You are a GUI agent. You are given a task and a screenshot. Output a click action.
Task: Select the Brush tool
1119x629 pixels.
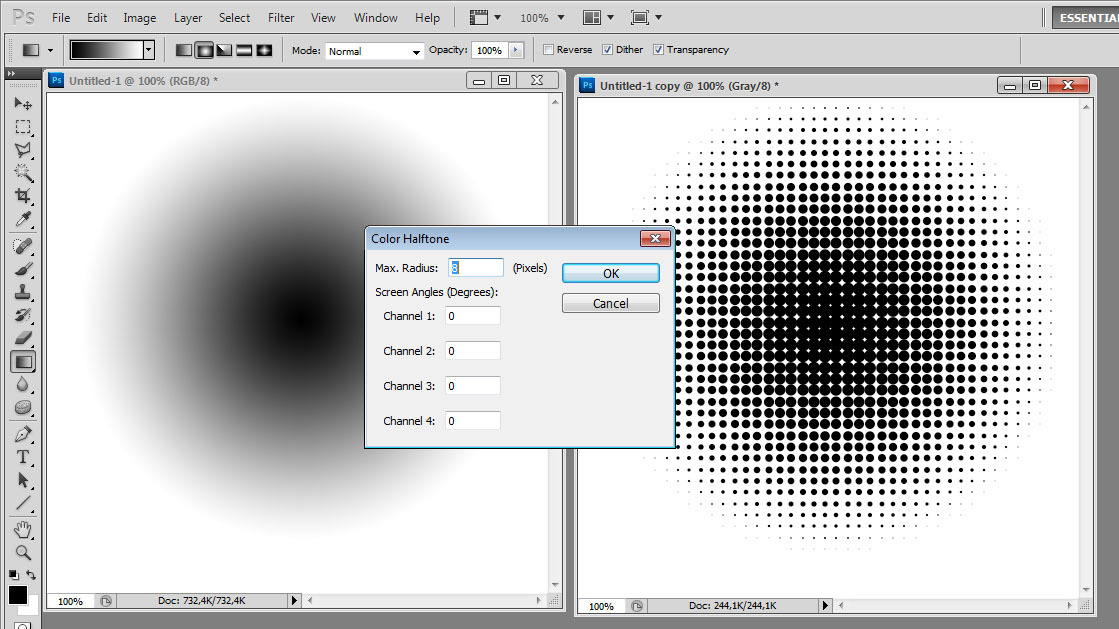point(23,269)
